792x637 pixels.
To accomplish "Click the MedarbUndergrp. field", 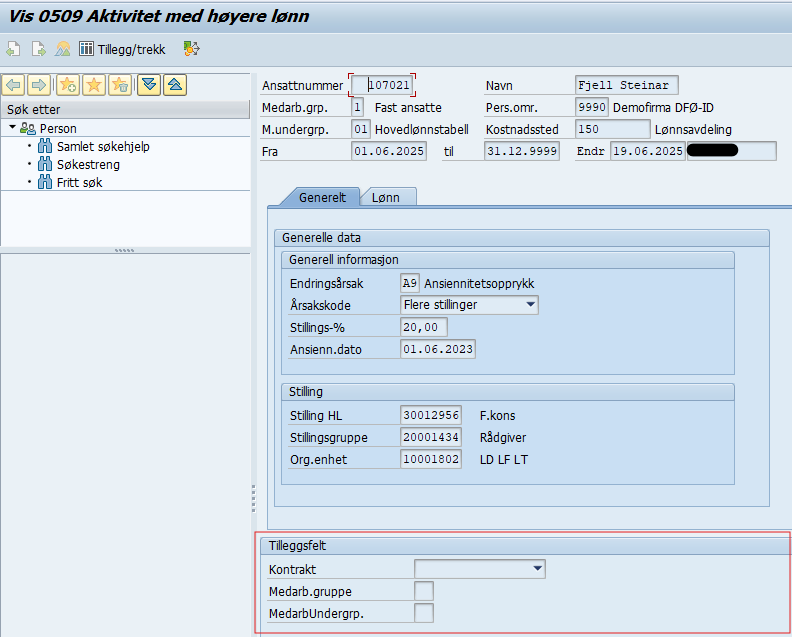I will tap(424, 613).
